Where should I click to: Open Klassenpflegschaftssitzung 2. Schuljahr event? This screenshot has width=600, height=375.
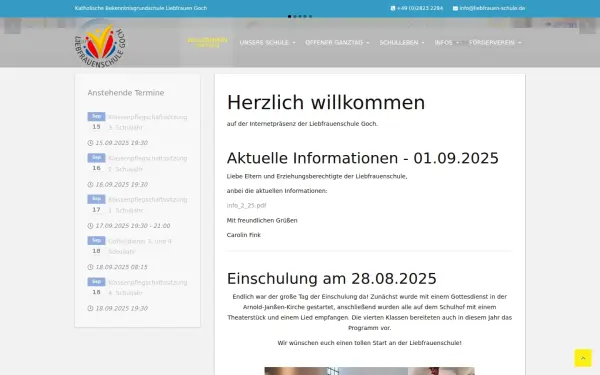[x=147, y=163]
